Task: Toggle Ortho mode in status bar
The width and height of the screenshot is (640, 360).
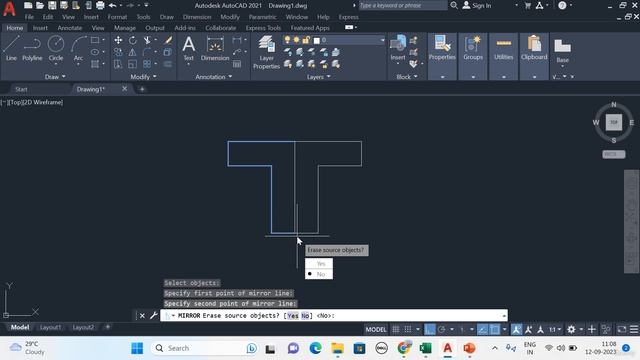Action: 430,329
